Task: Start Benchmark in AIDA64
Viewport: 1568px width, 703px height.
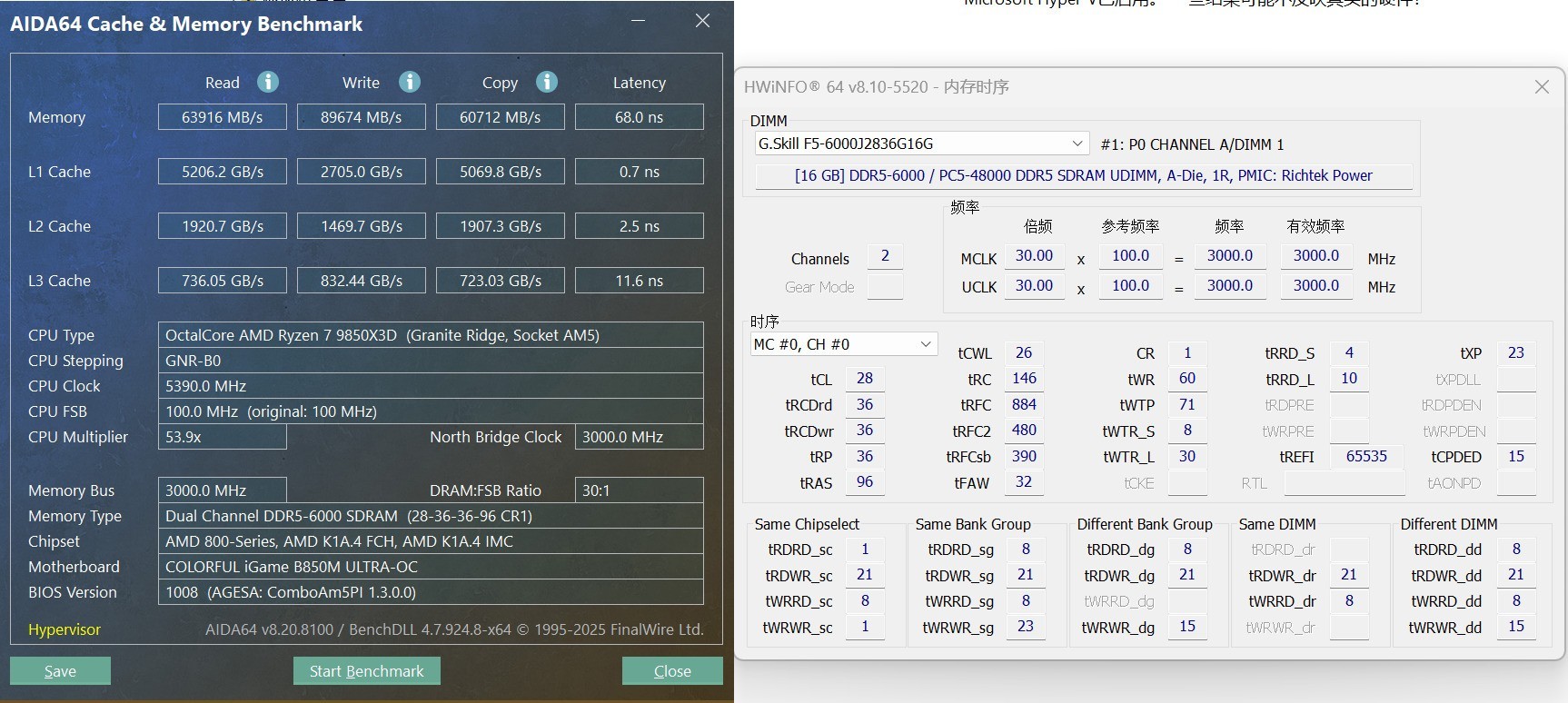Action: pyautogui.click(x=366, y=670)
